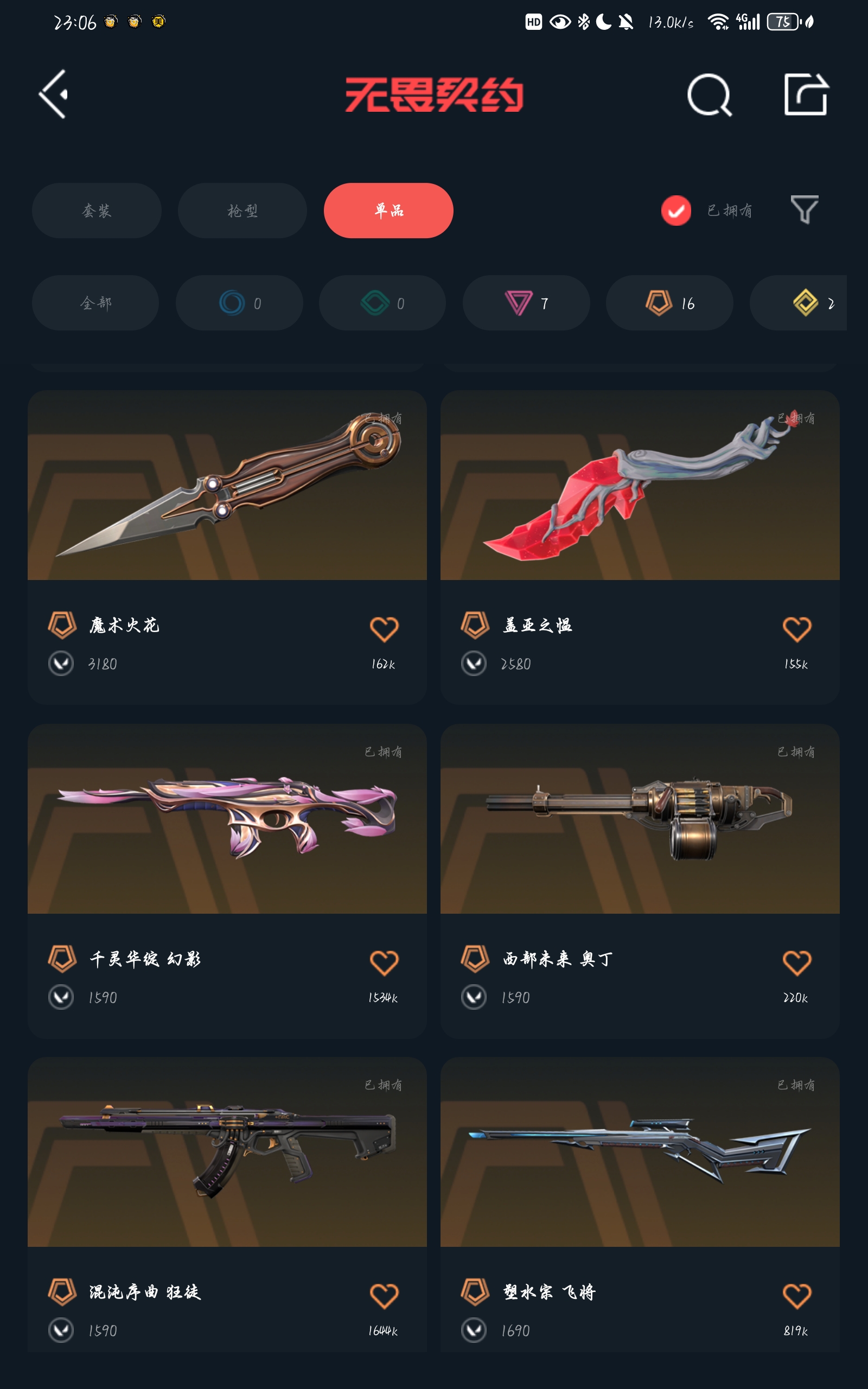Filter by blue circle tier showing 0
868x1389 pixels.
point(239,302)
